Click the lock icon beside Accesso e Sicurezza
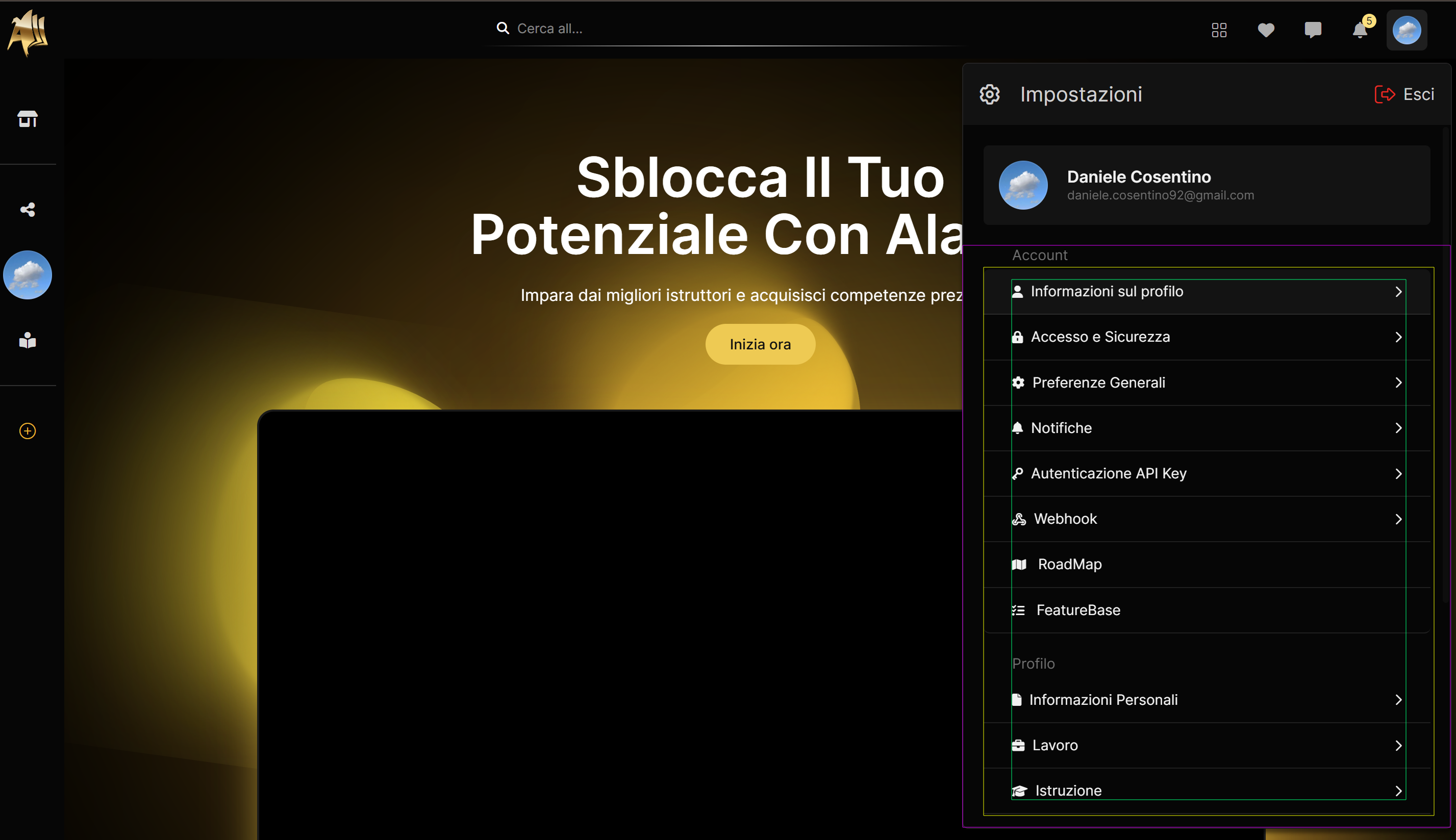 1017,337
